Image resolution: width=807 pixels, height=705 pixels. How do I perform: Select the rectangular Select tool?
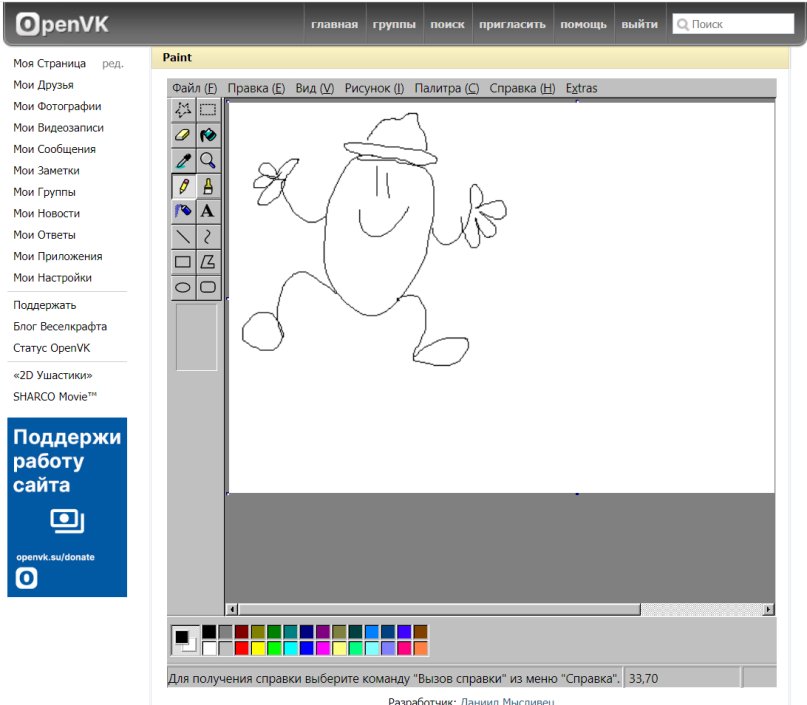click(x=208, y=110)
